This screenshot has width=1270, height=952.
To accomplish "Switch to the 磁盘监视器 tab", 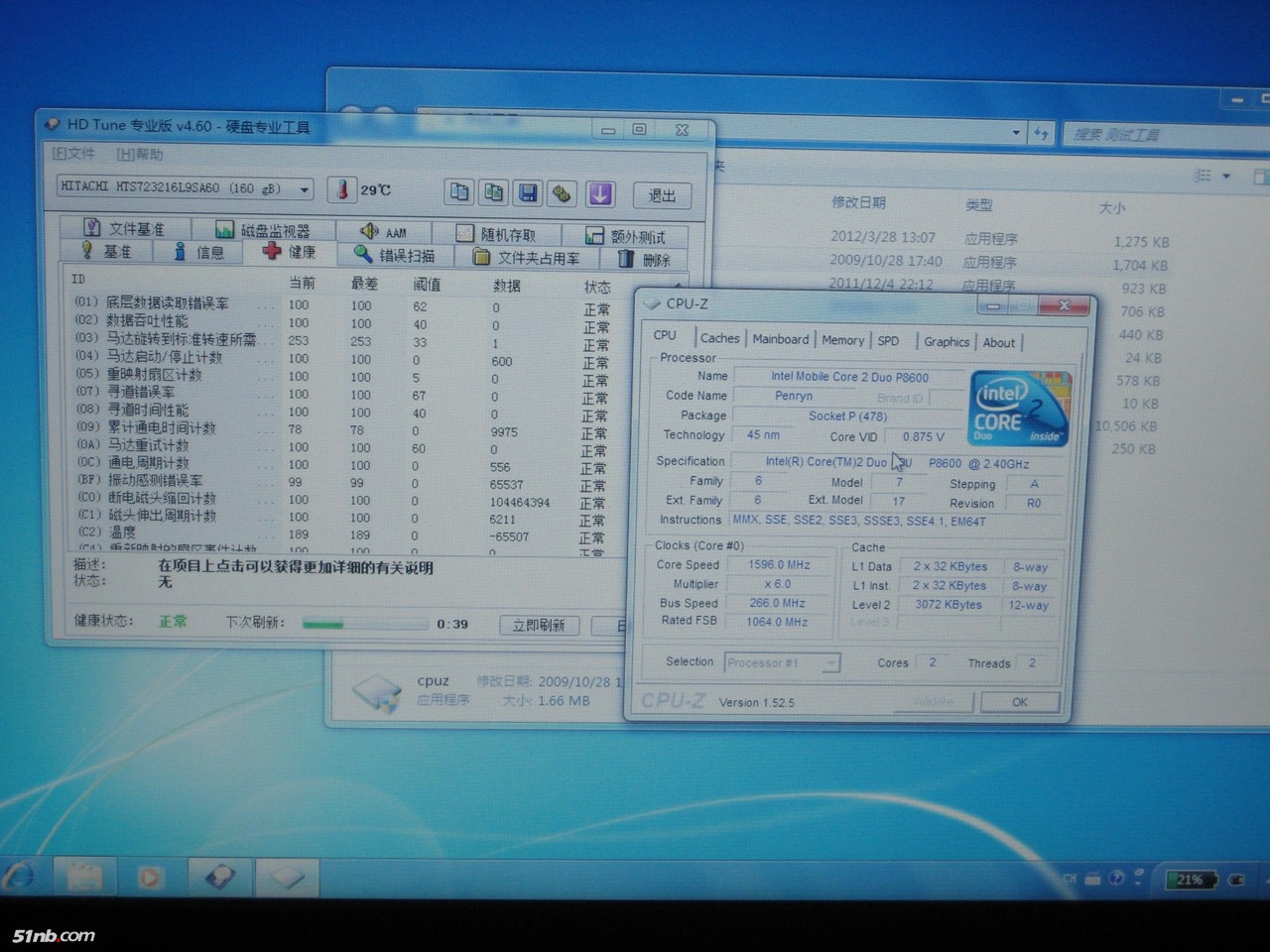I will 263,230.
